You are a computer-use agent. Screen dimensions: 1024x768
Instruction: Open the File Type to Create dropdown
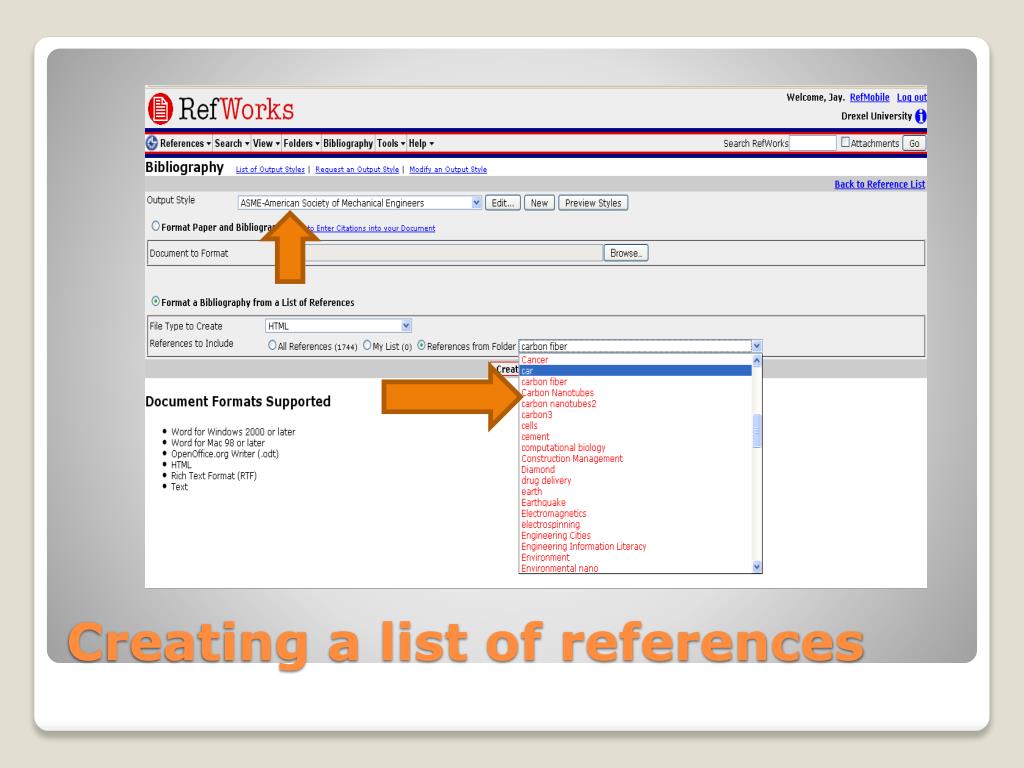338,326
